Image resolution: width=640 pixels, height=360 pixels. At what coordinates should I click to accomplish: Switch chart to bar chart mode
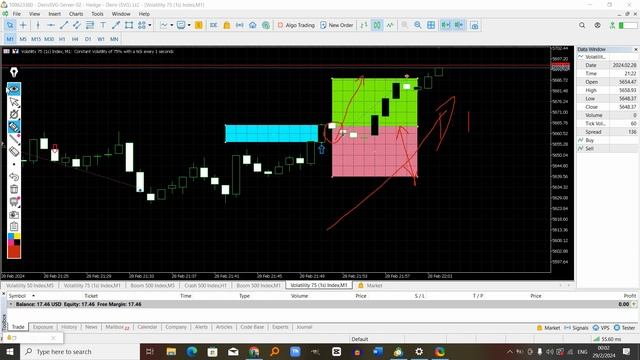coord(363,25)
